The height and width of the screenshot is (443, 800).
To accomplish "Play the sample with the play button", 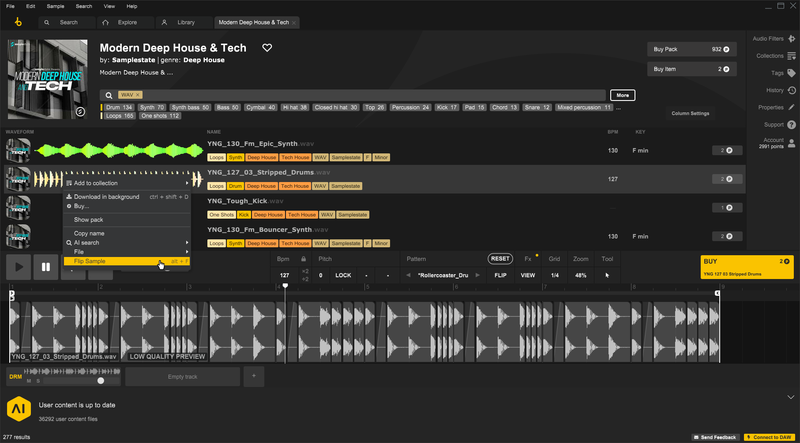I will (19, 267).
